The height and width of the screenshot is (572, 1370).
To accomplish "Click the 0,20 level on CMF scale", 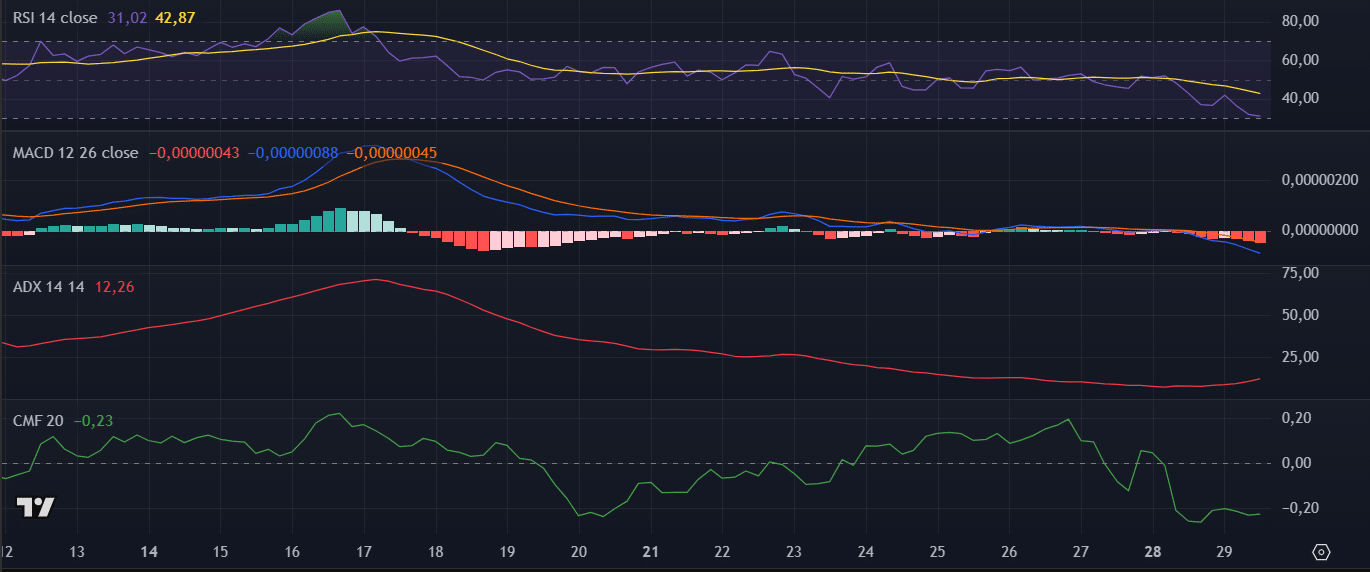I will (x=1295, y=417).
